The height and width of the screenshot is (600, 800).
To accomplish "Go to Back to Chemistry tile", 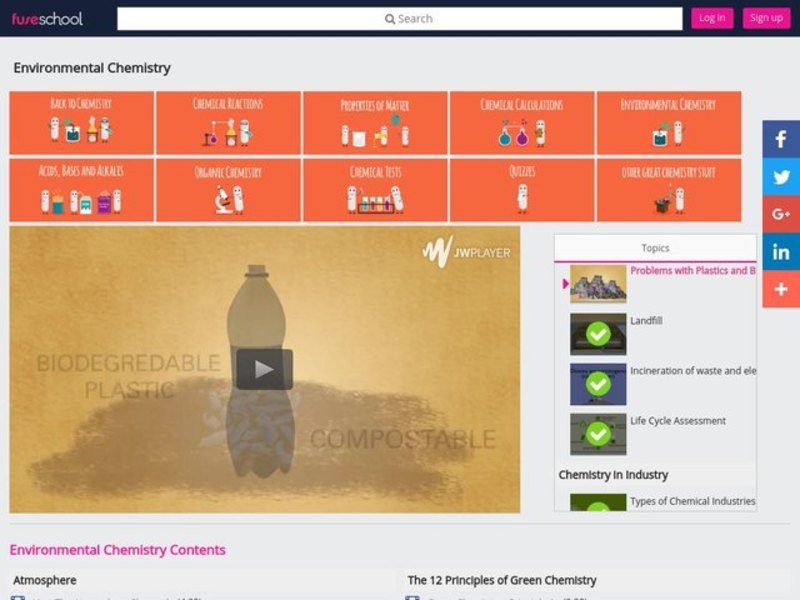I will coord(81,122).
